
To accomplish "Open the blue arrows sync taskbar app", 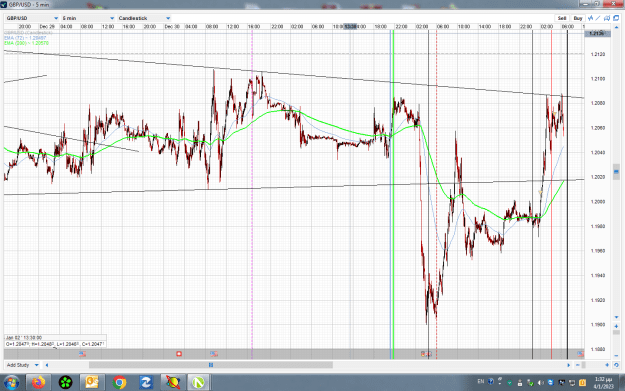I will pos(145,383).
